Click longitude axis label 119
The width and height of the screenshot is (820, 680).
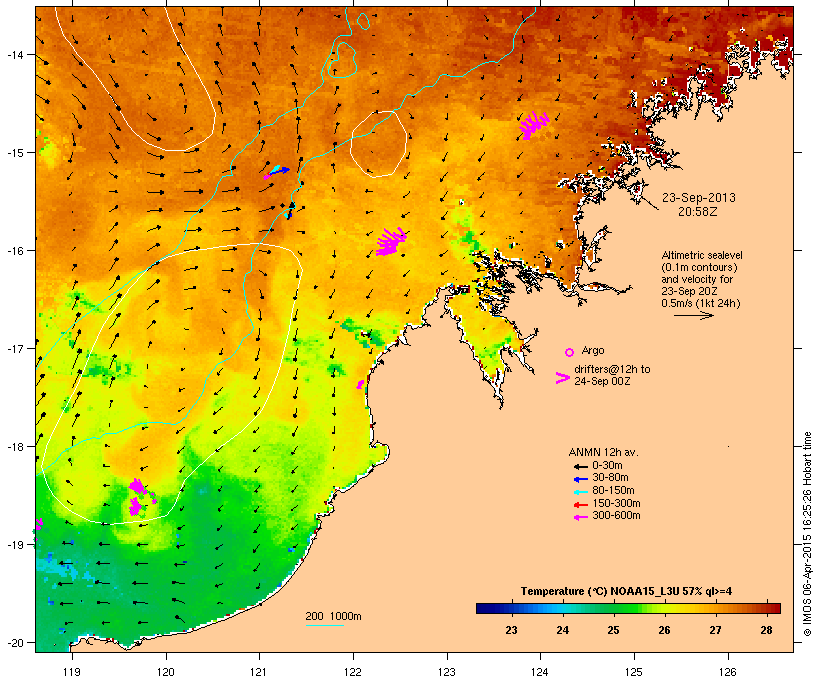click(72, 672)
